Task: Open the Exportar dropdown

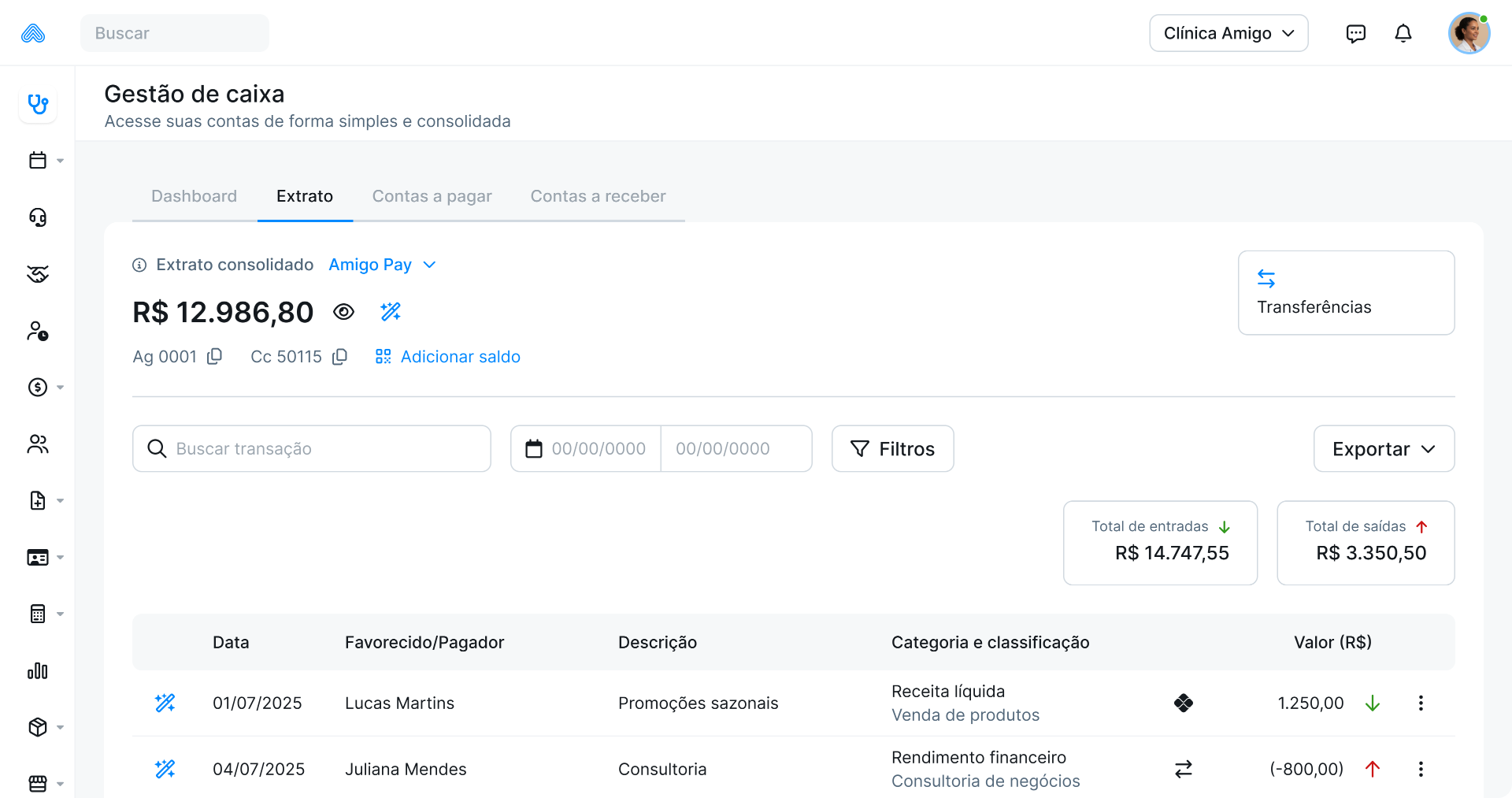Action: tap(1384, 449)
